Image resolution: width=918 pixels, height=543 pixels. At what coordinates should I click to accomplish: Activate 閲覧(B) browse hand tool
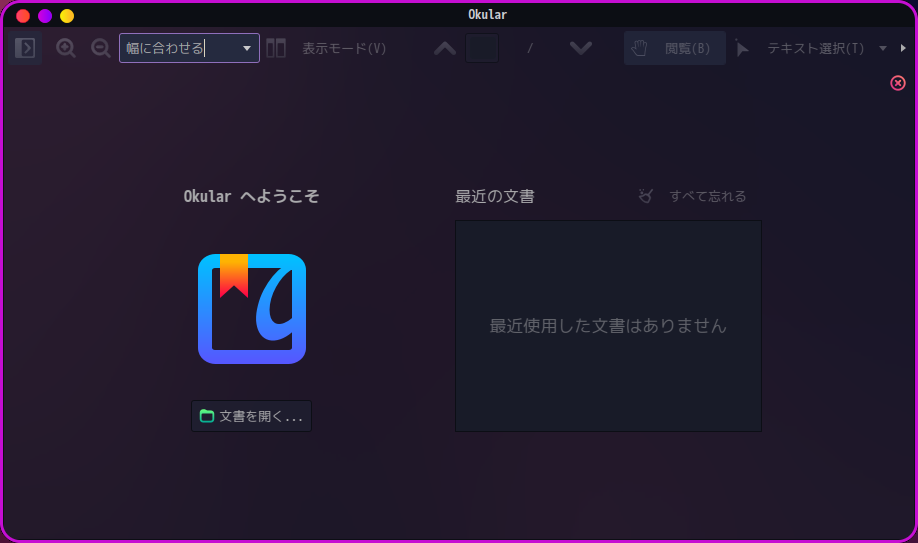tap(674, 48)
